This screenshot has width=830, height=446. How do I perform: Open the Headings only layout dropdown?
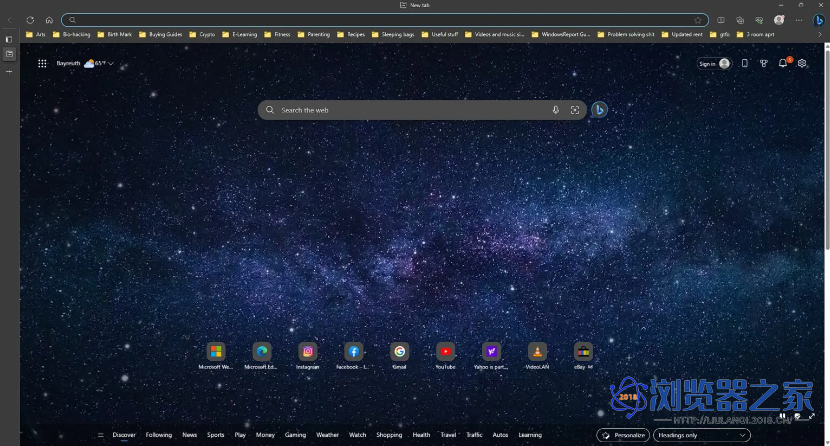[702, 435]
